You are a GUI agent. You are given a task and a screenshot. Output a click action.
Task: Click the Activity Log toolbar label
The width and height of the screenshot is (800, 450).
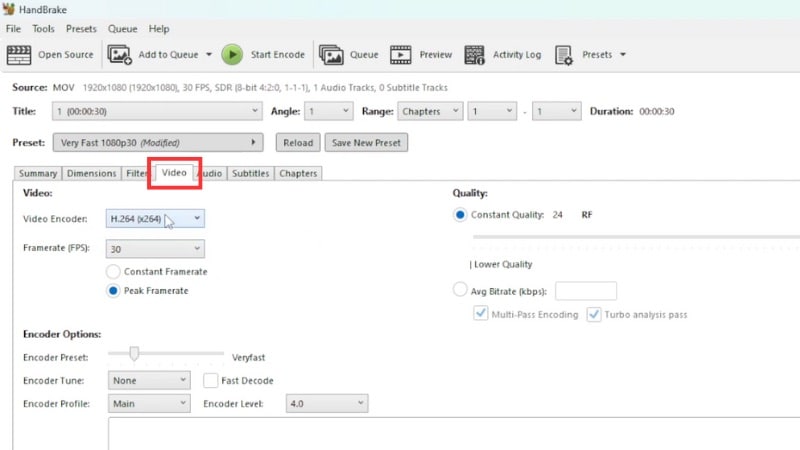coord(517,55)
